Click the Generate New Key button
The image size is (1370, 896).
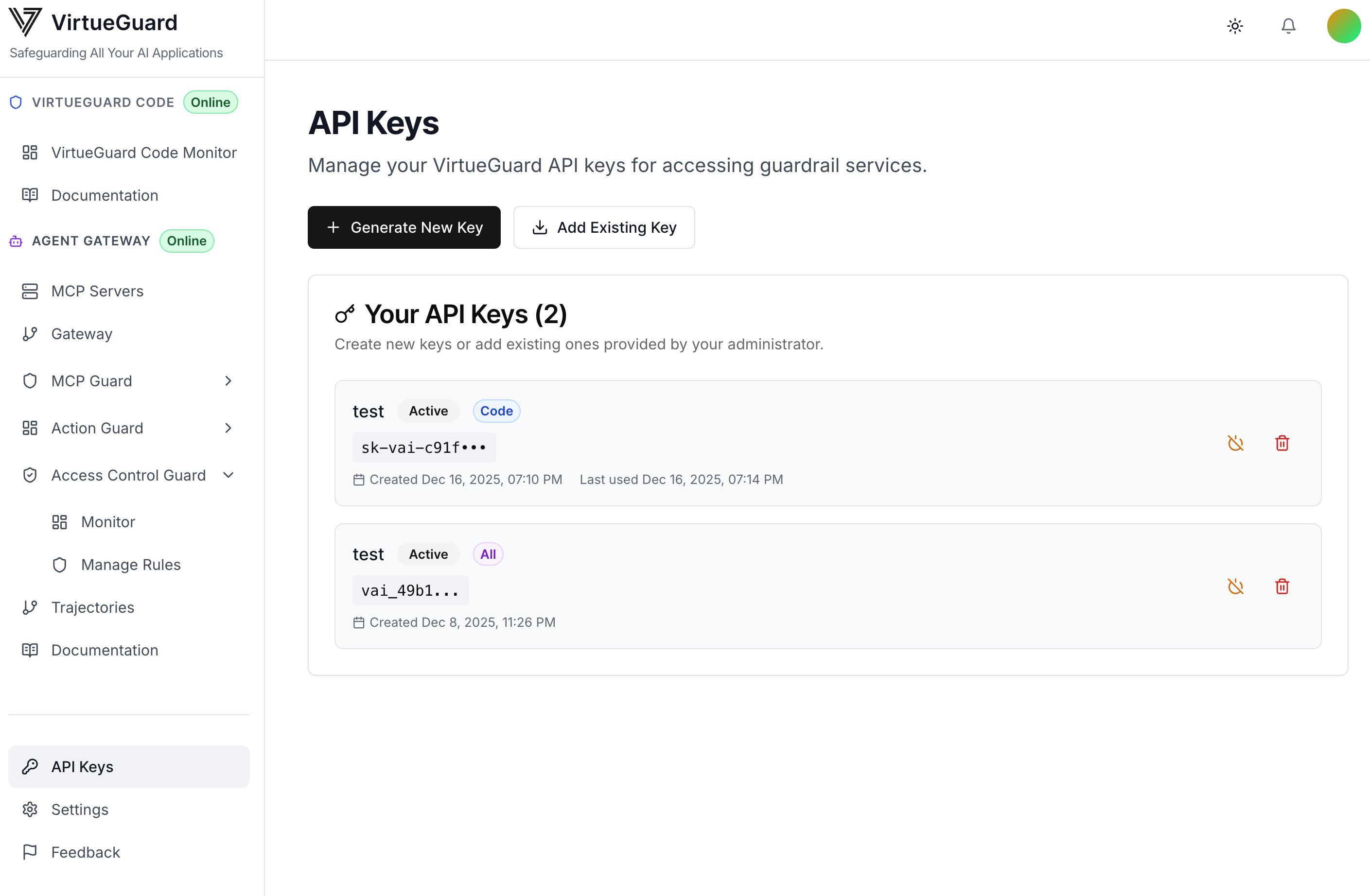(x=404, y=227)
